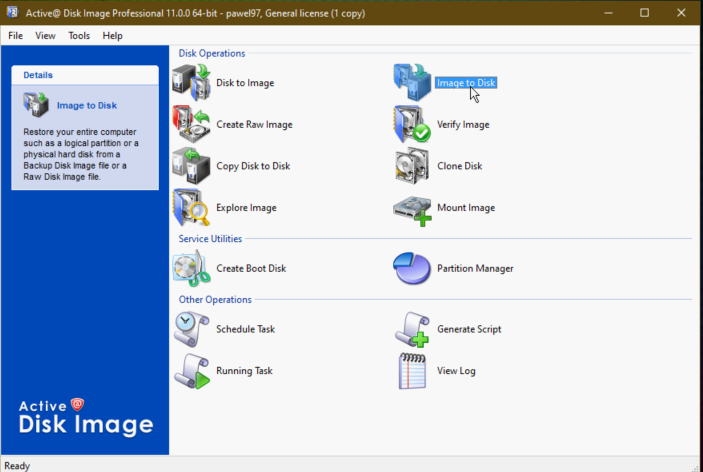This screenshot has width=703, height=472.
Task: Click the Generate Script scroll icon
Action: (412, 329)
